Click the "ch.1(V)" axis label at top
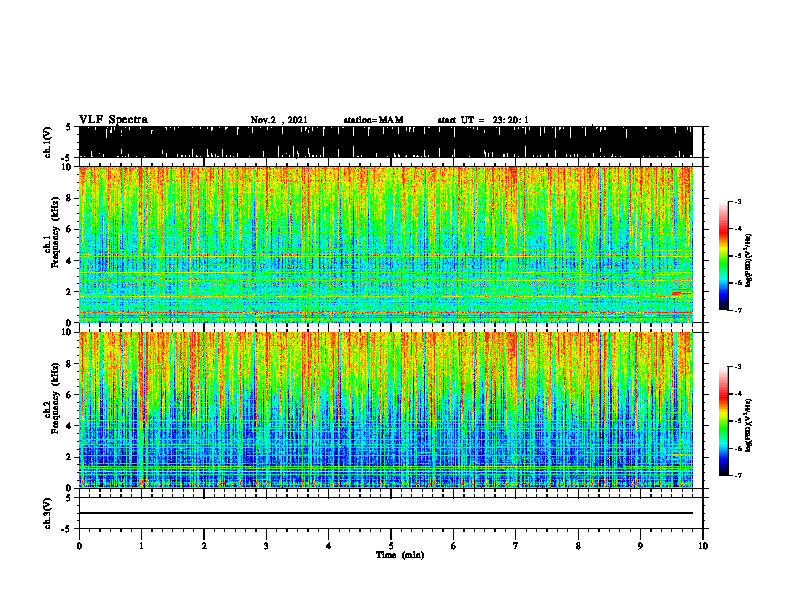 pyautogui.click(x=48, y=142)
